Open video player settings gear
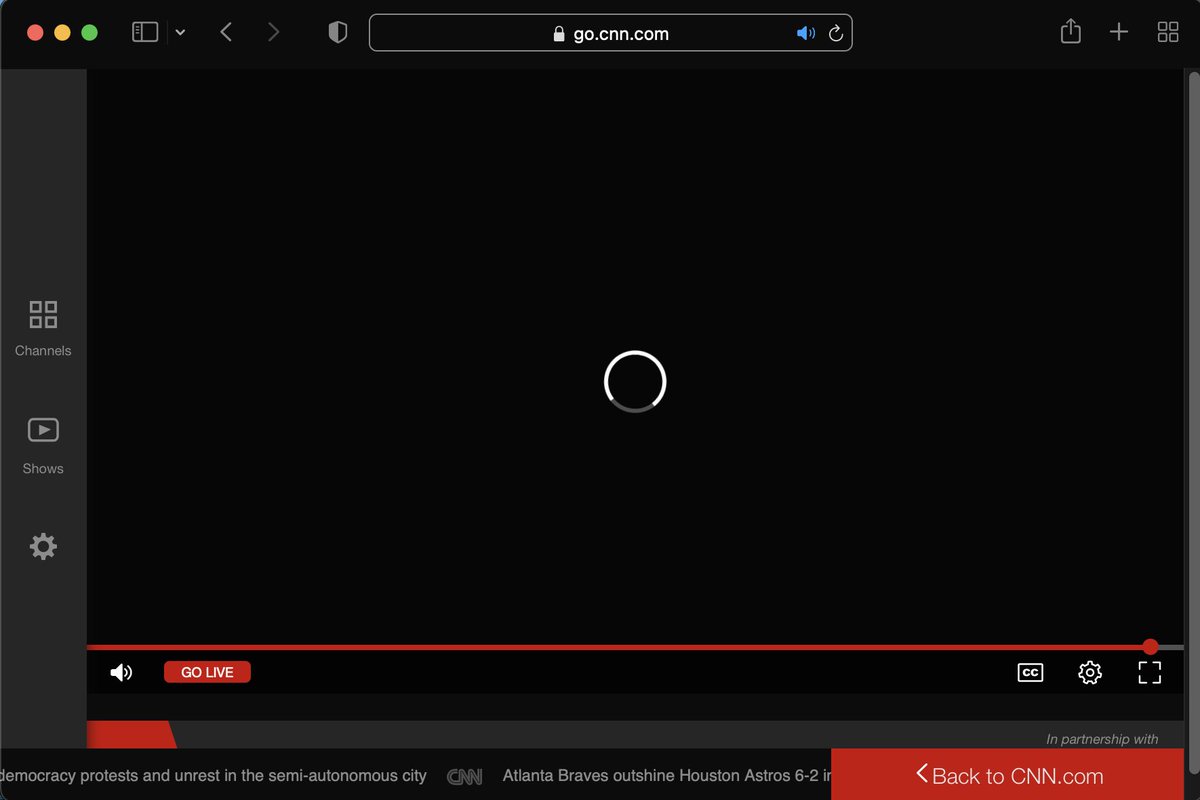Image resolution: width=1200 pixels, height=800 pixels. [x=1090, y=673]
